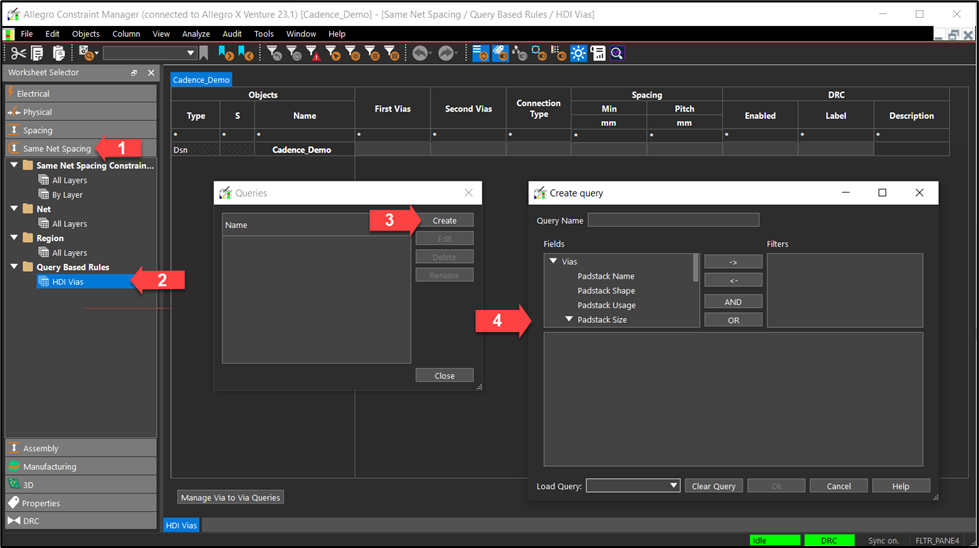Click the -> add filter button
The height and width of the screenshot is (548, 979).
(x=733, y=262)
